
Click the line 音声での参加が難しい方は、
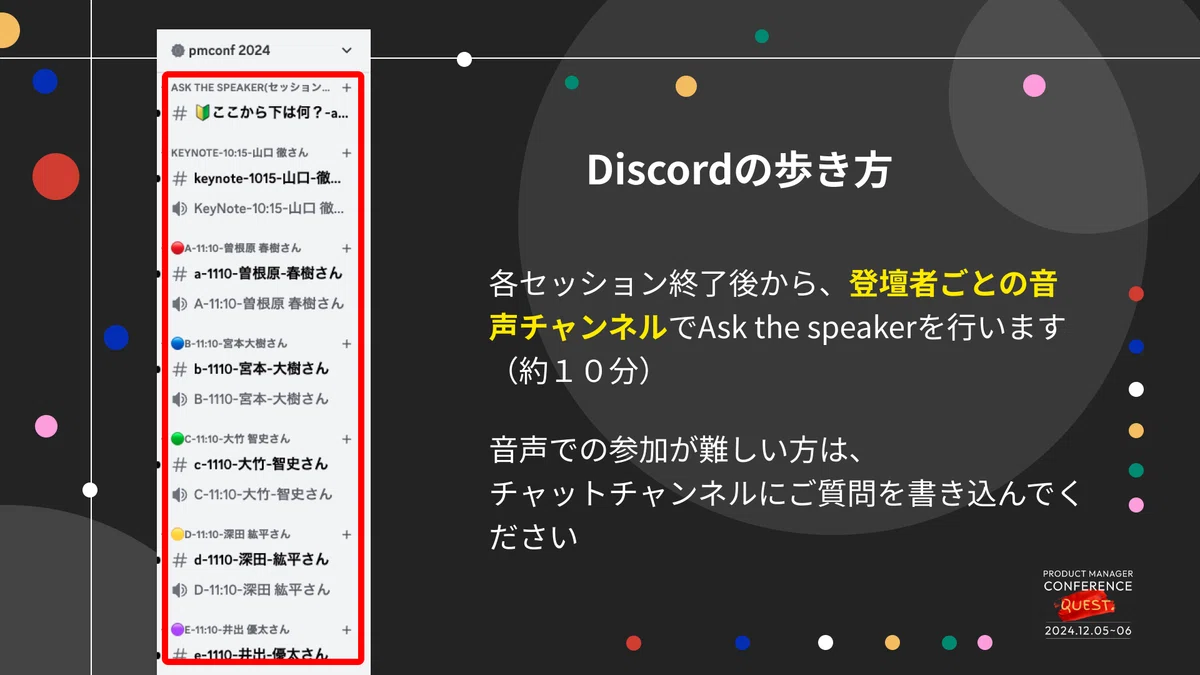tap(676, 451)
